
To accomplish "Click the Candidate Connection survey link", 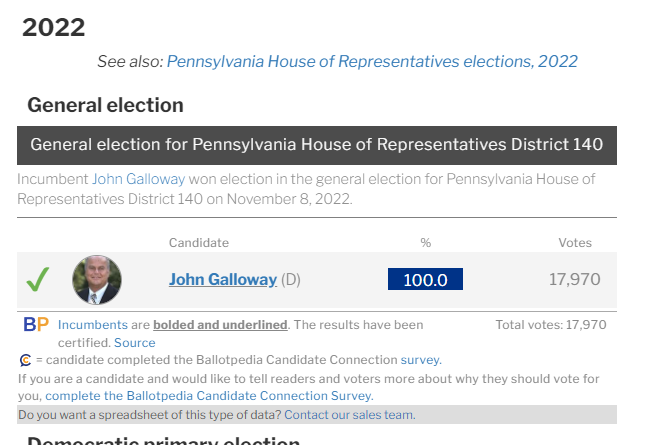I will click(x=420, y=360).
